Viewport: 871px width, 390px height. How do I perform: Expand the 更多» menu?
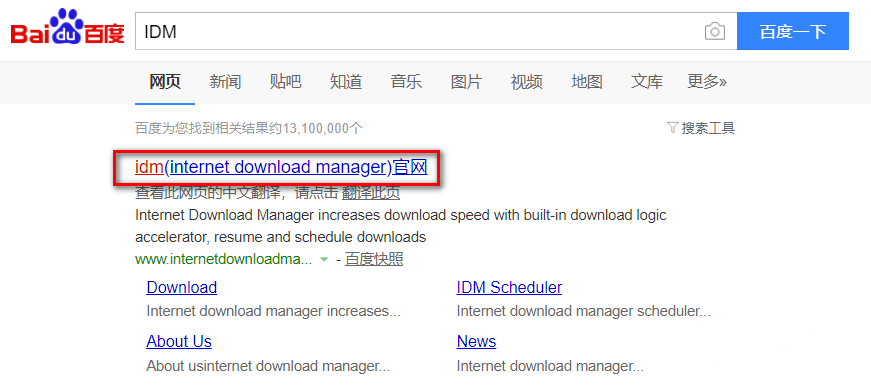(x=707, y=82)
